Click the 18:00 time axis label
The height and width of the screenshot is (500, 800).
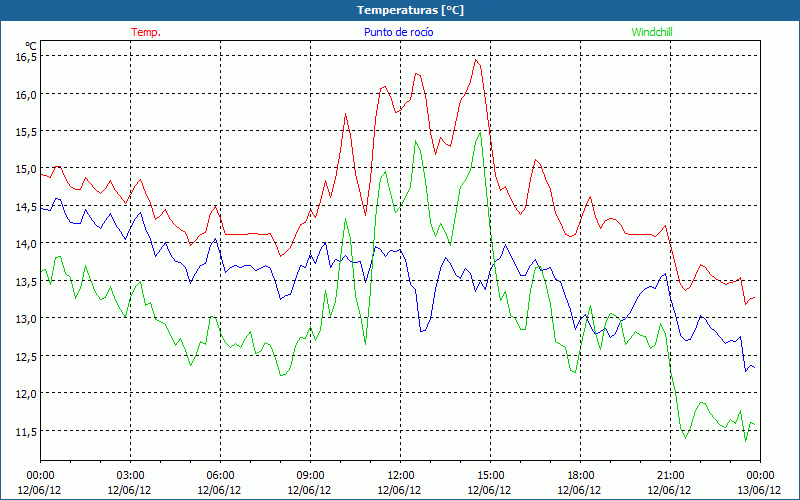580,476
